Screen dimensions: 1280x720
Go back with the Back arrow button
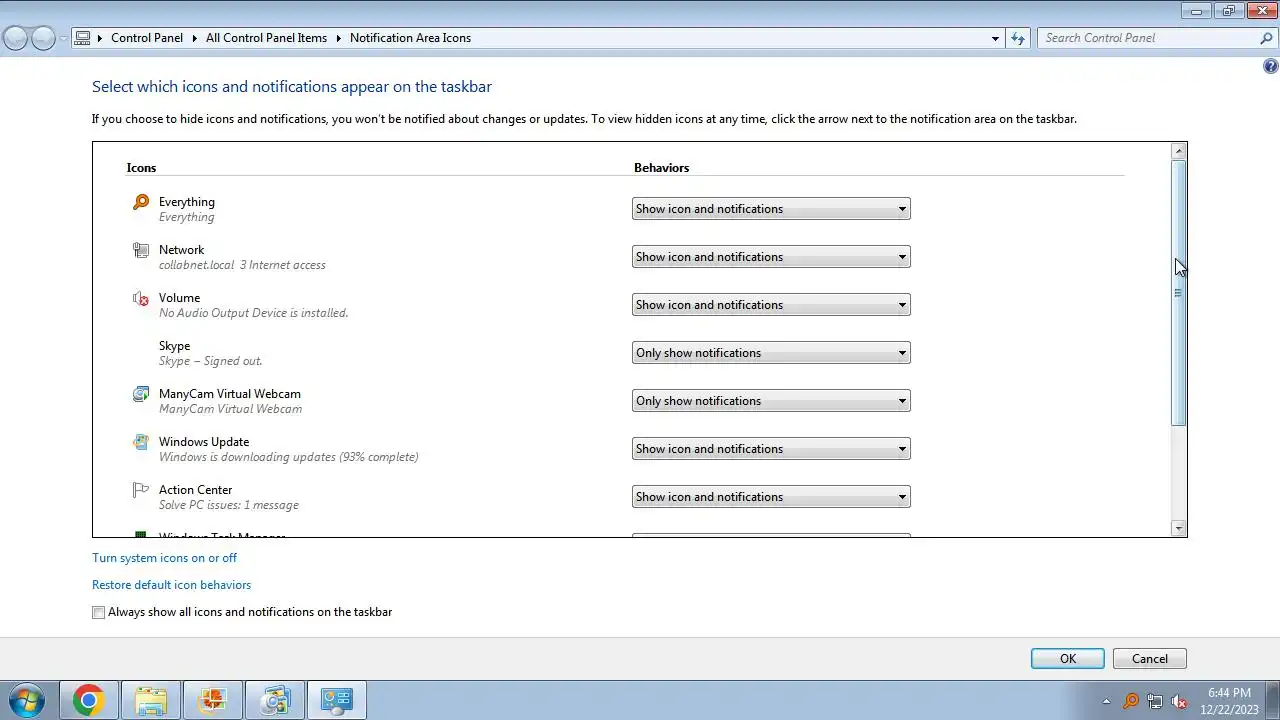click(x=16, y=38)
